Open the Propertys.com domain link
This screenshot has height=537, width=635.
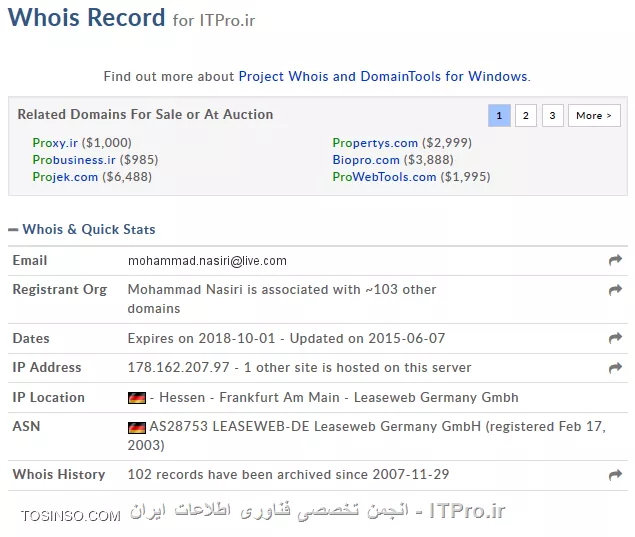point(375,143)
